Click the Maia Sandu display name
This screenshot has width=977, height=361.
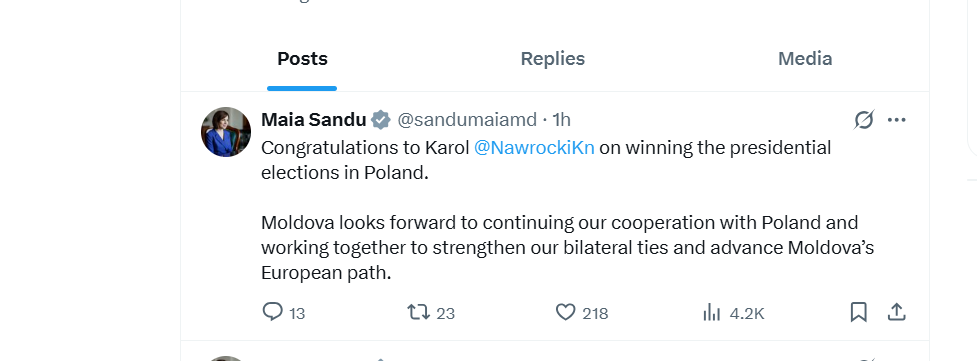click(313, 119)
